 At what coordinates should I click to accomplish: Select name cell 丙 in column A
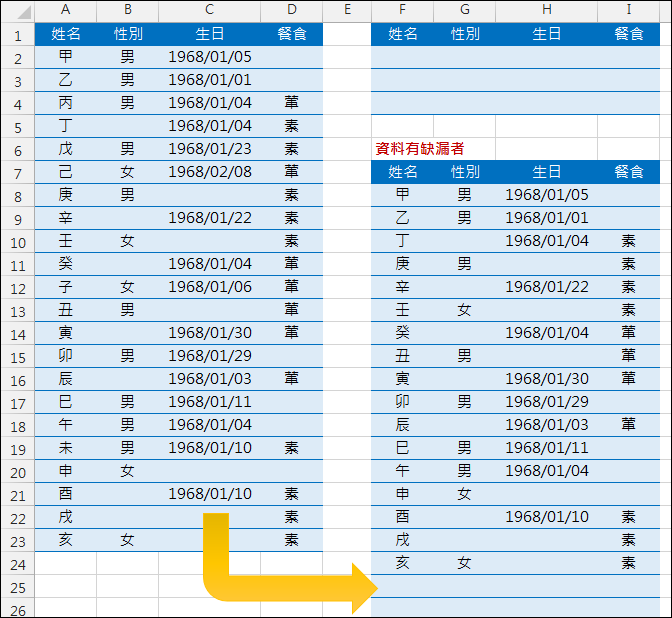point(66,103)
